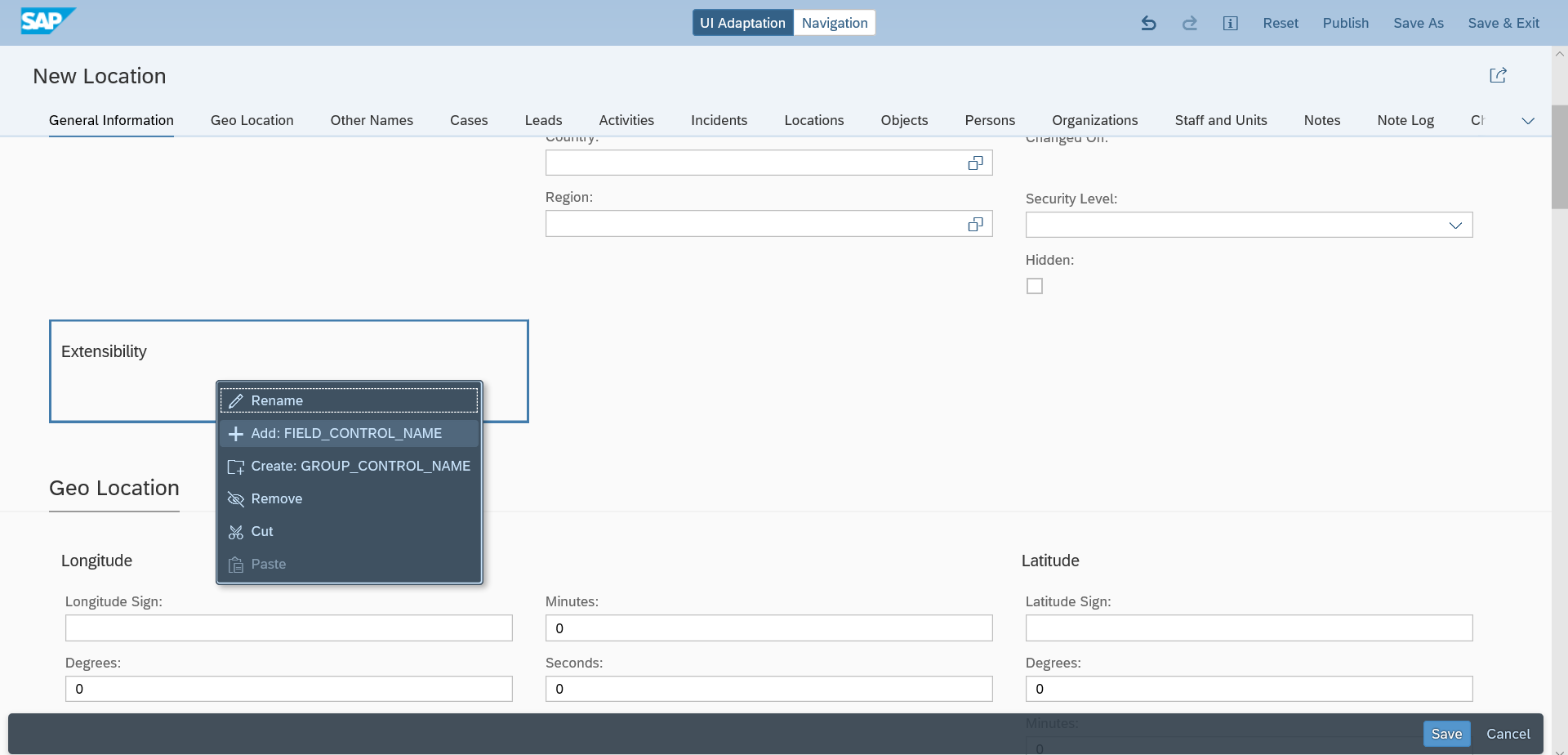The width and height of the screenshot is (1568, 755).
Task: Open value help for the Region field
Action: click(x=975, y=223)
